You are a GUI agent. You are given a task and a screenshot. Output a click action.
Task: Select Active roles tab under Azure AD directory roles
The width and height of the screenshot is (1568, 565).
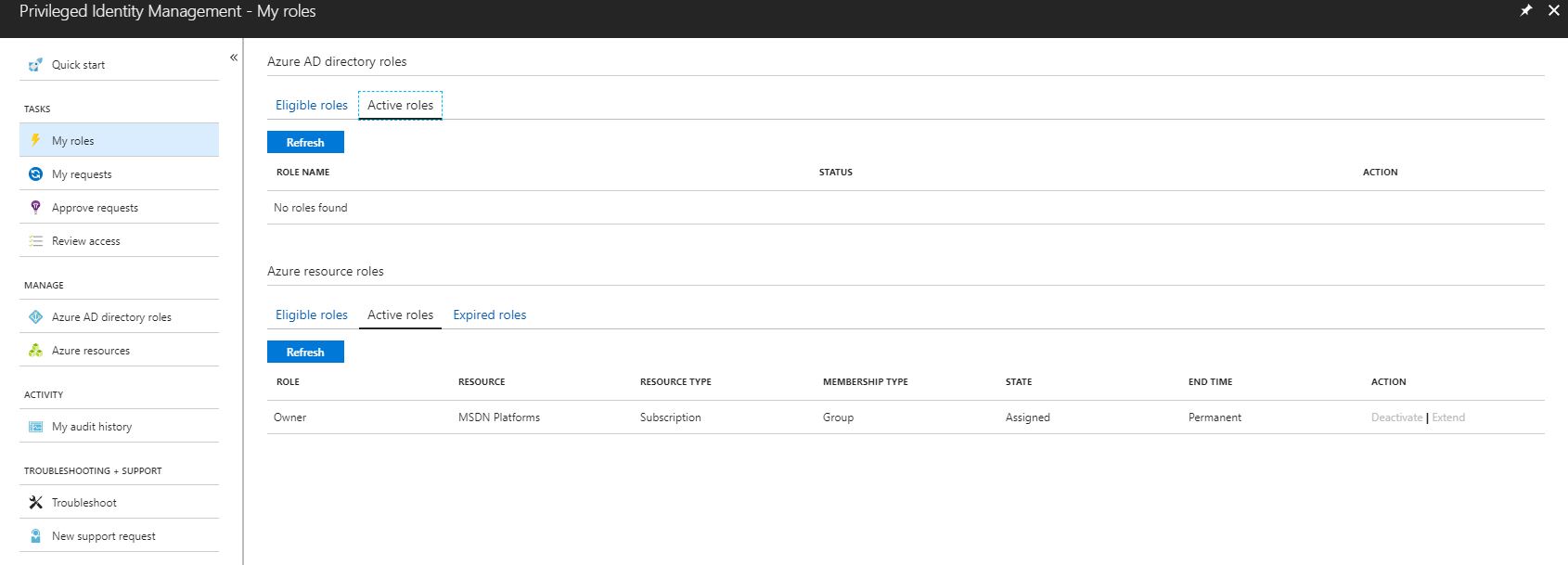[400, 106]
